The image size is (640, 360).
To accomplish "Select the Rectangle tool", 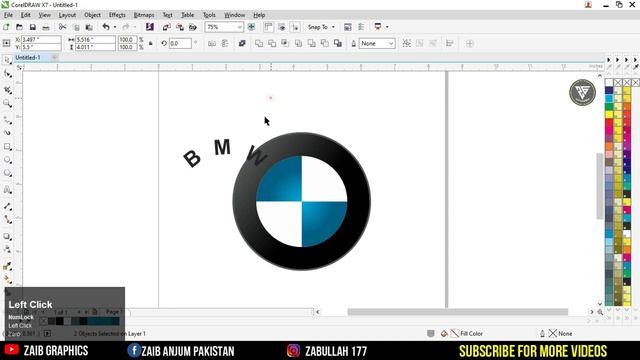I will point(7,147).
